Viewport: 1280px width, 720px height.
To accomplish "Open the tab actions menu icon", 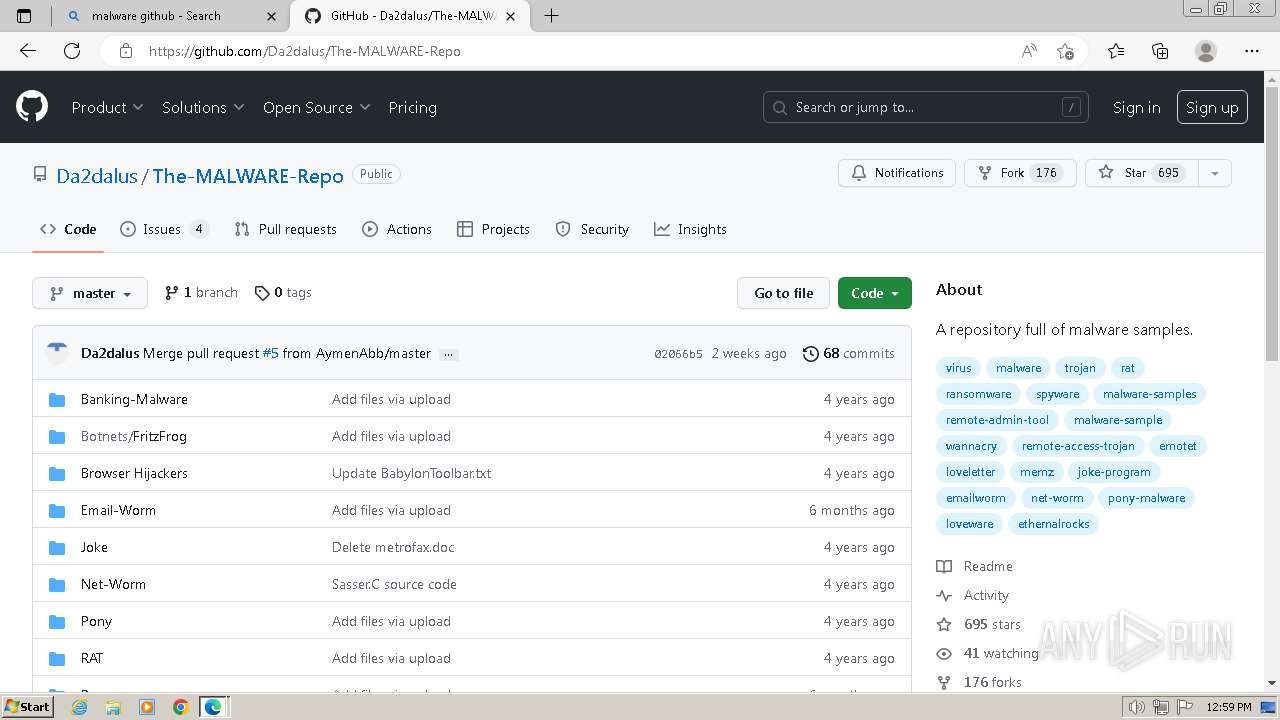I will tap(24, 15).
